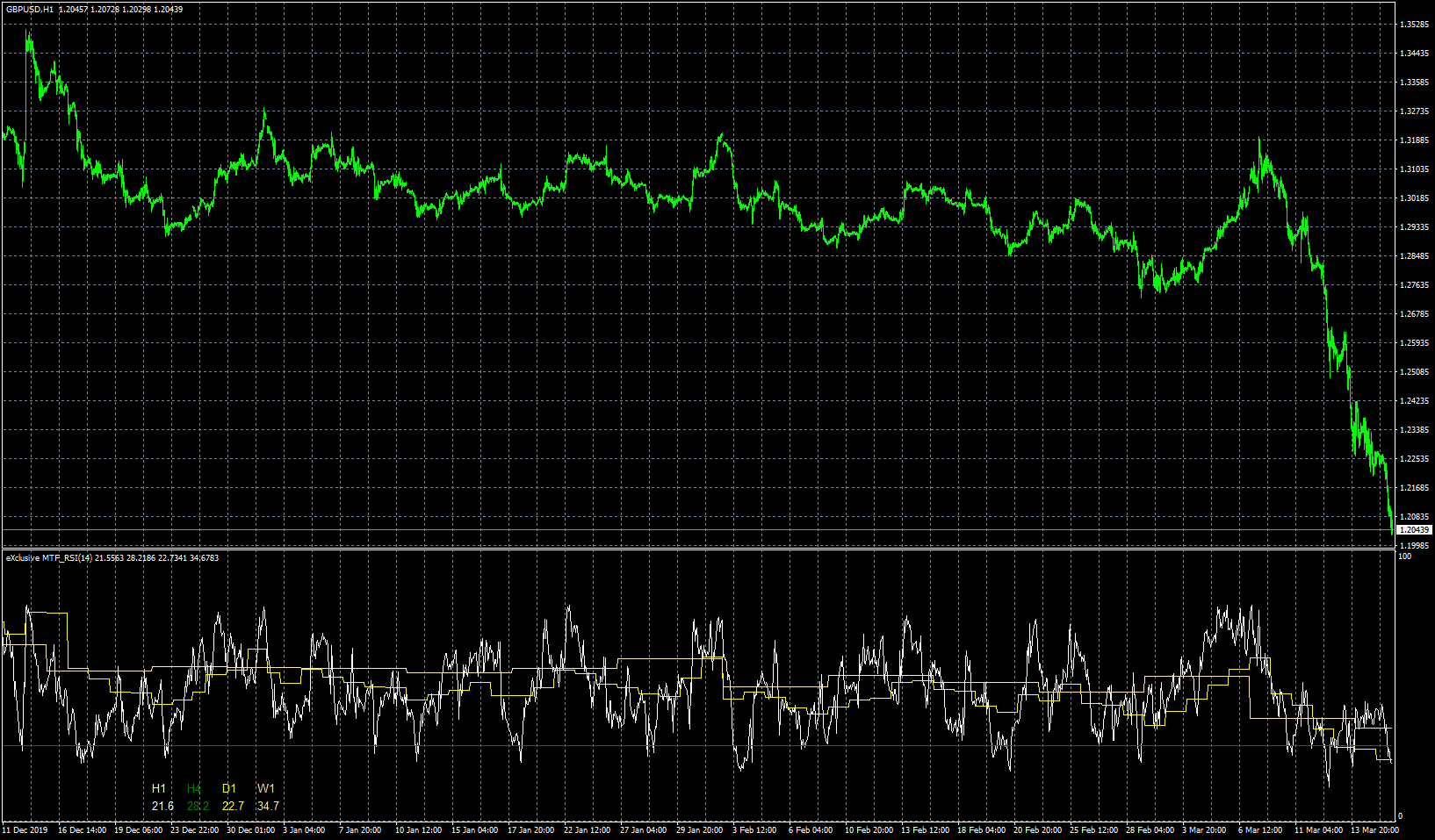1435x840 pixels.
Task: Click time axis label 23 Dec 22:00
Action: click(194, 829)
